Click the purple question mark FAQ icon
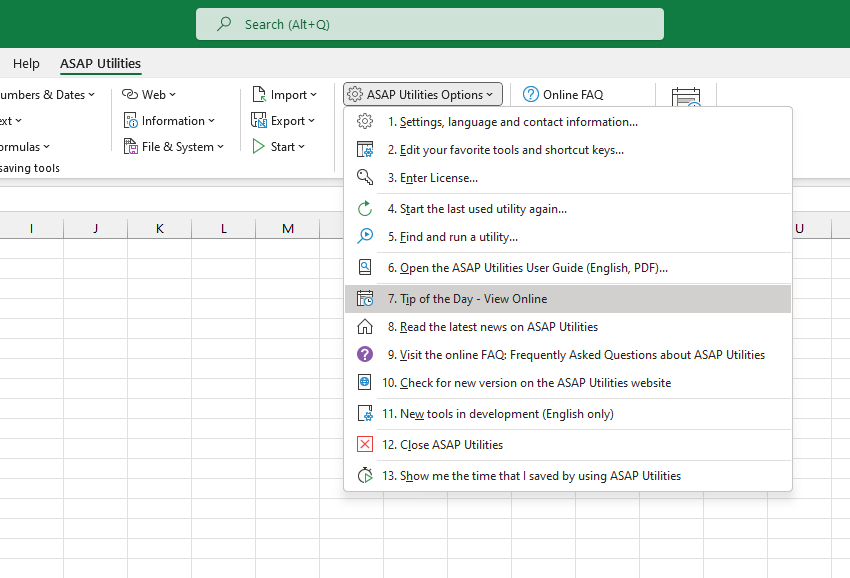The image size is (850, 578). pos(365,354)
